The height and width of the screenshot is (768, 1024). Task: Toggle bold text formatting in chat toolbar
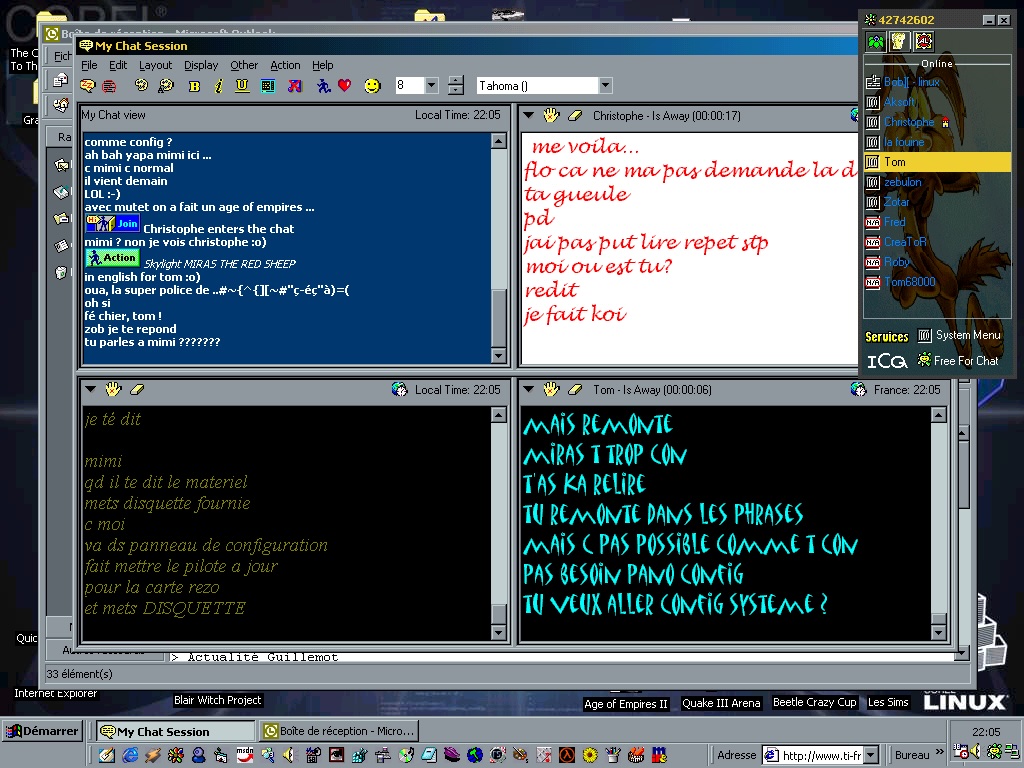click(194, 86)
